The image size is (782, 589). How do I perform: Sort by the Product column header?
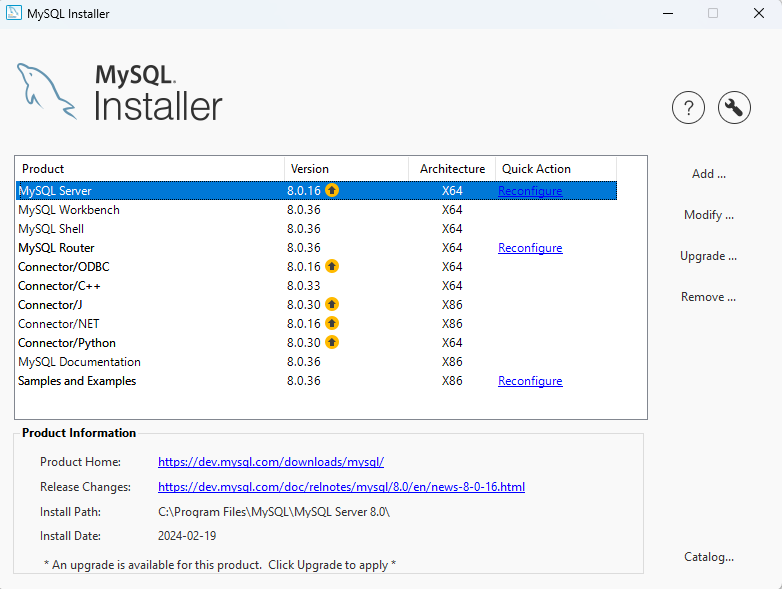[x=150, y=169]
